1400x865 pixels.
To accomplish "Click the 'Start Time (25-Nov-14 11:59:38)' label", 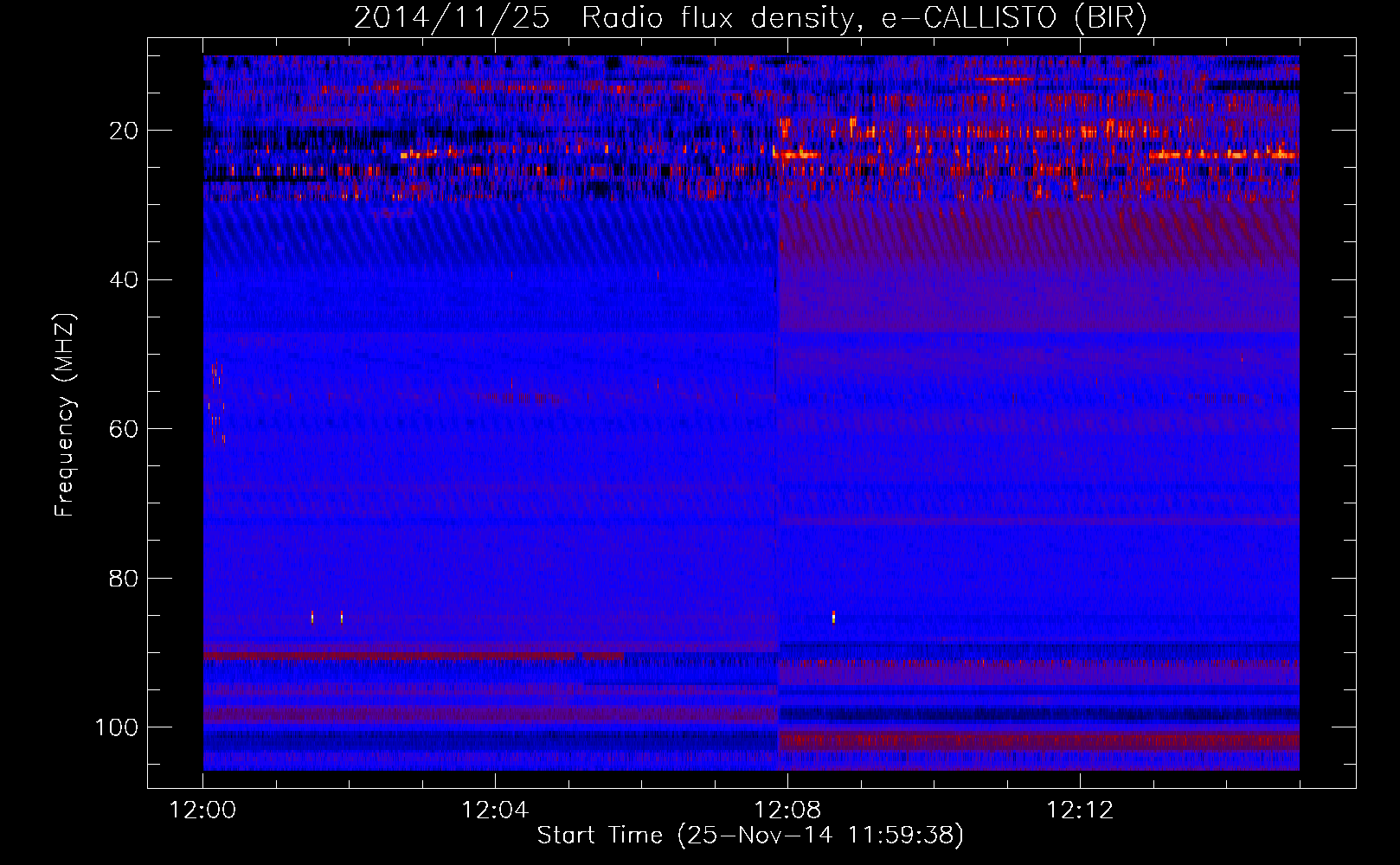I will (x=750, y=836).
